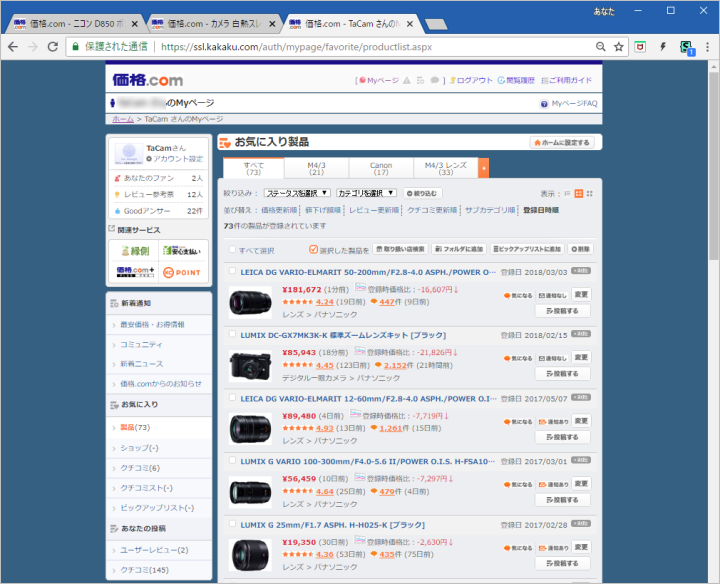Click the speech bubble icon in header
The image size is (720, 584).
tap(434, 80)
